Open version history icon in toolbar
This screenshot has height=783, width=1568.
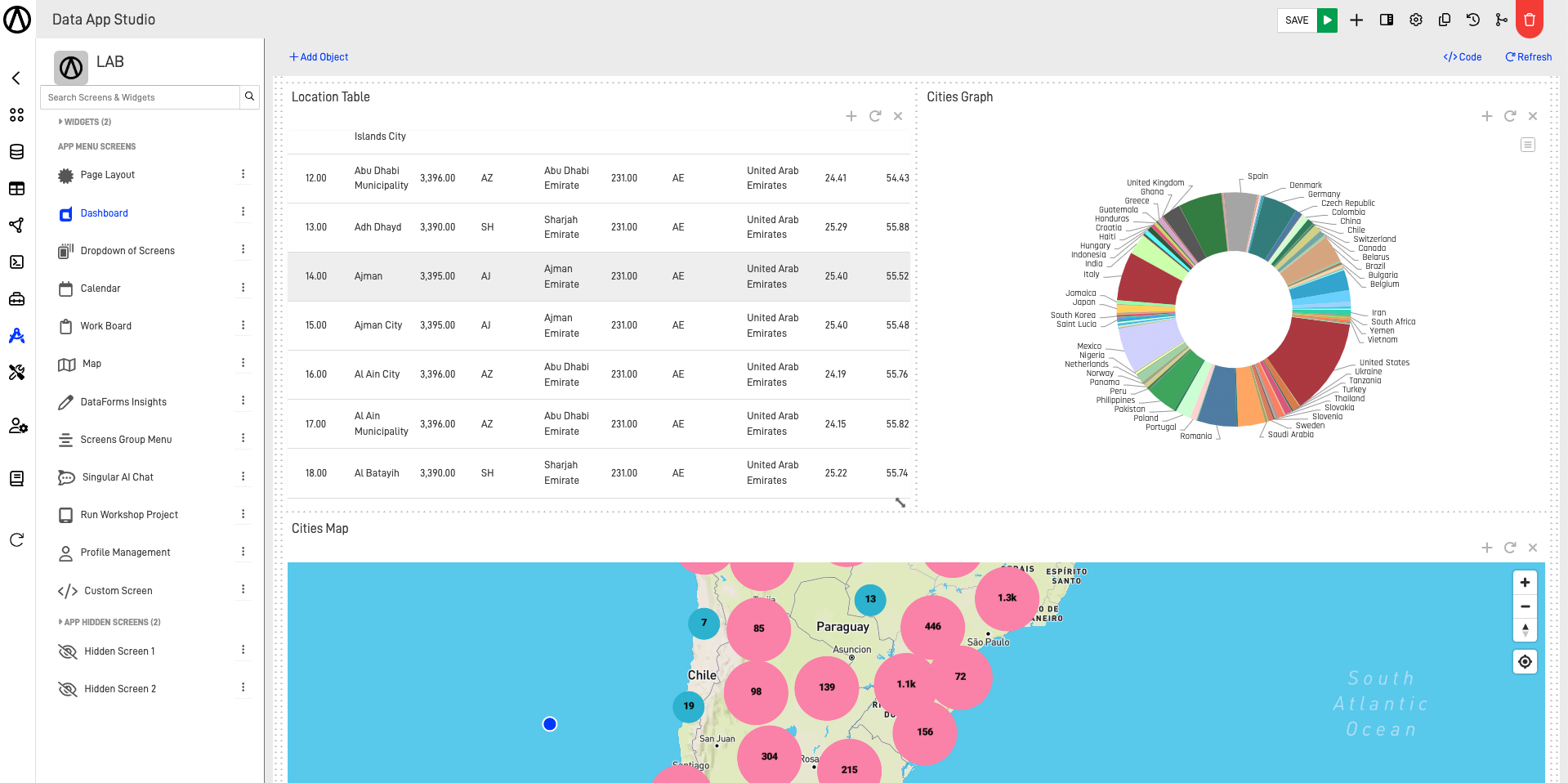pyautogui.click(x=1473, y=20)
